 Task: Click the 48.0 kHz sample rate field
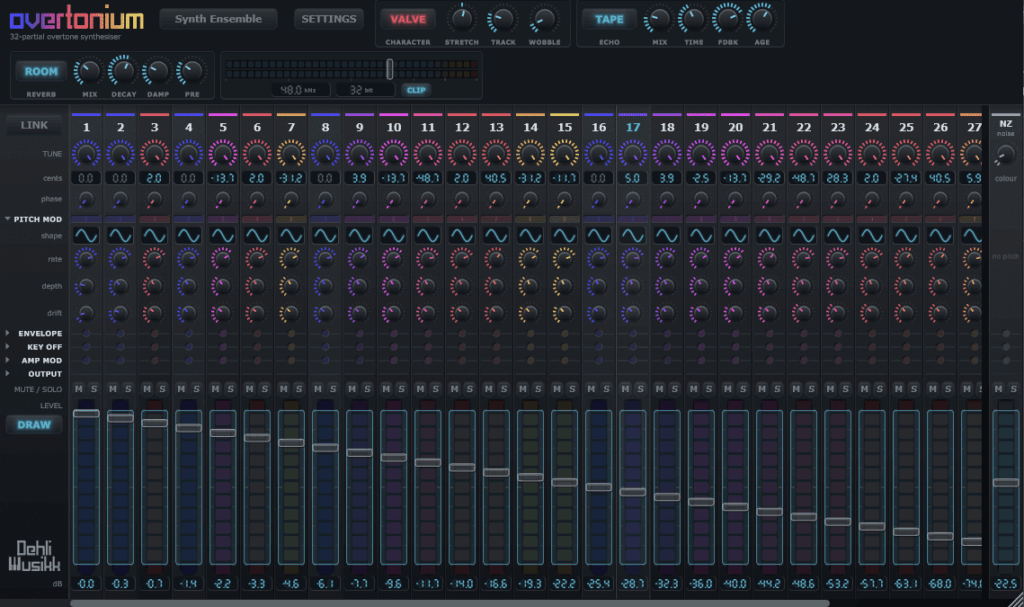tap(300, 90)
